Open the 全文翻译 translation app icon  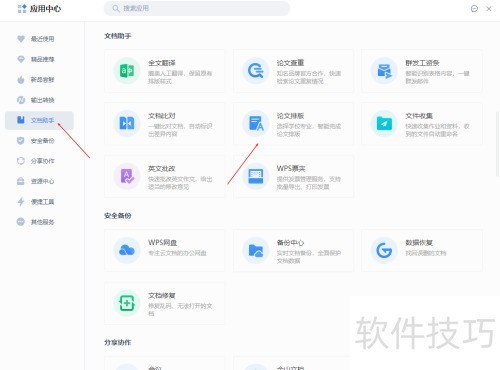point(127,71)
